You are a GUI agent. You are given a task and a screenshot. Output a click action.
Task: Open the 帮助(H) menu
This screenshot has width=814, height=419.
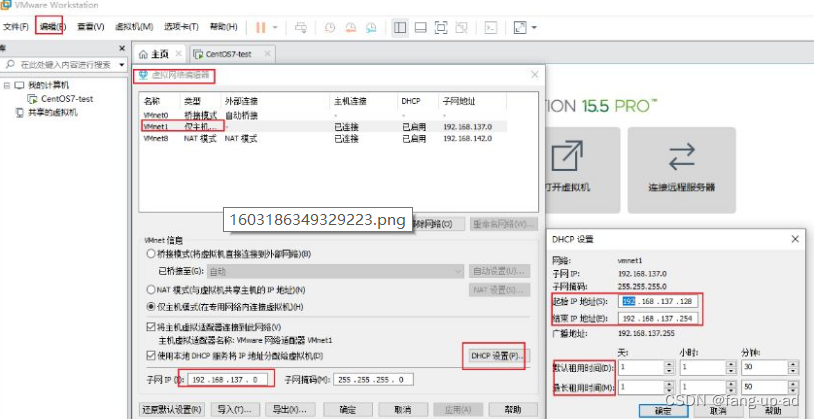click(223, 27)
